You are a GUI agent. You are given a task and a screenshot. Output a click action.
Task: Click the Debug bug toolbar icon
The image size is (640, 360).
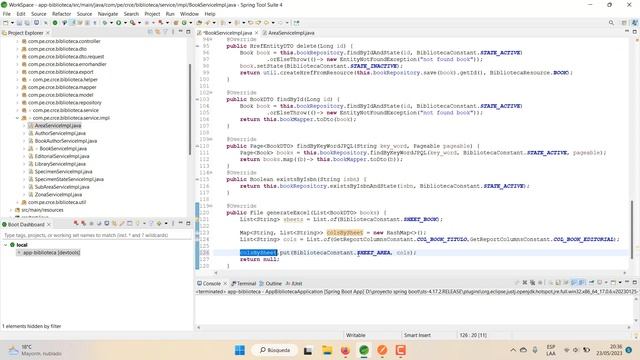pos(105,23)
